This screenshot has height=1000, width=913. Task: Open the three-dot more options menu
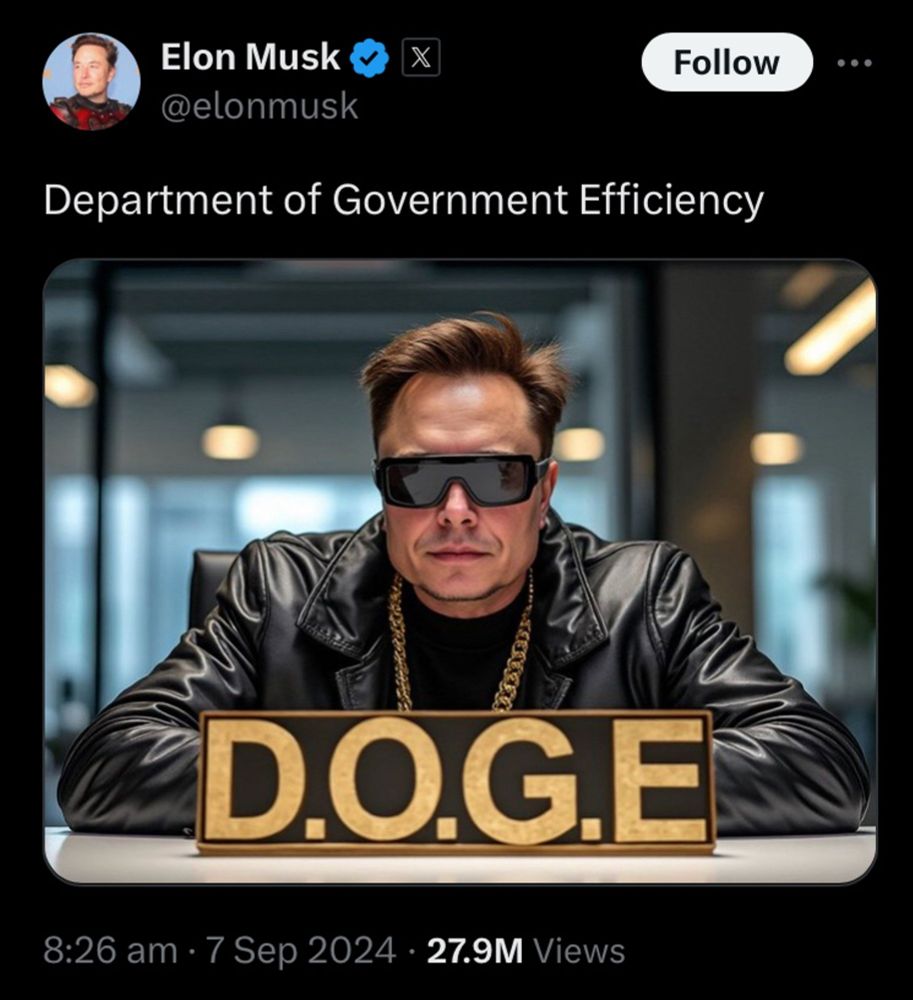pyautogui.click(x=854, y=63)
